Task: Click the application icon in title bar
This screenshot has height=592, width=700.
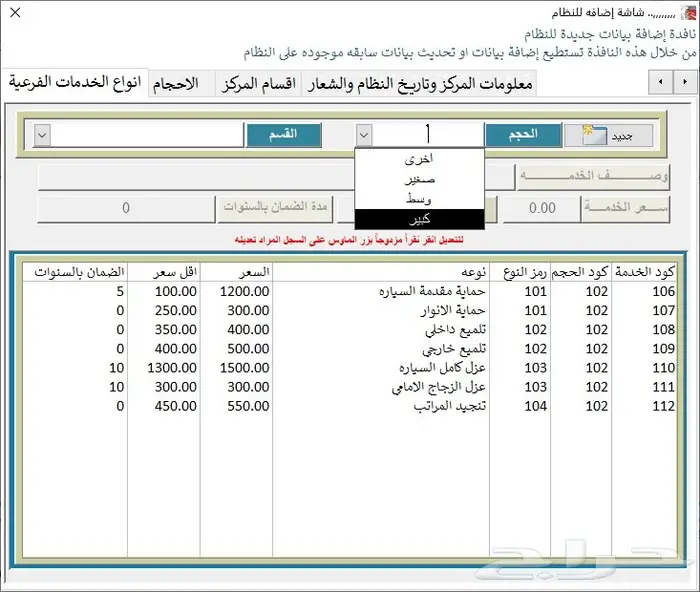Action: pos(688,13)
